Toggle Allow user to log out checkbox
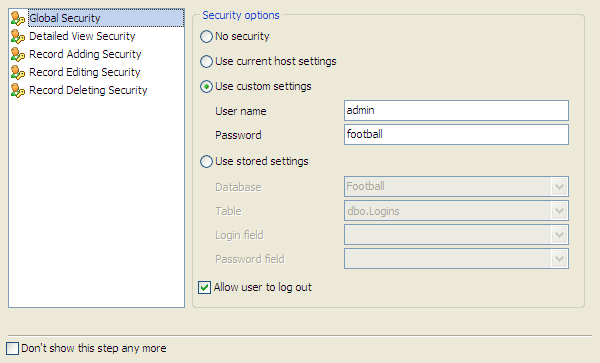The height and width of the screenshot is (363, 600). point(204,287)
